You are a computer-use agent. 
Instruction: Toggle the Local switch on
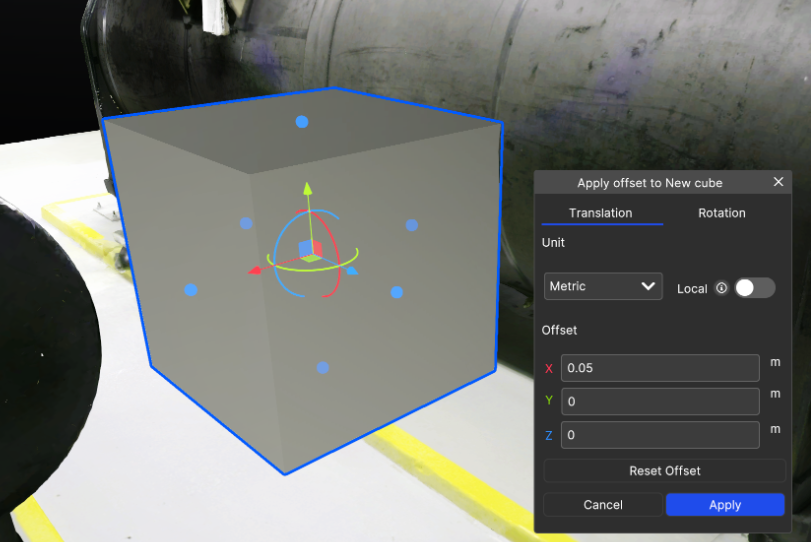coord(754,288)
